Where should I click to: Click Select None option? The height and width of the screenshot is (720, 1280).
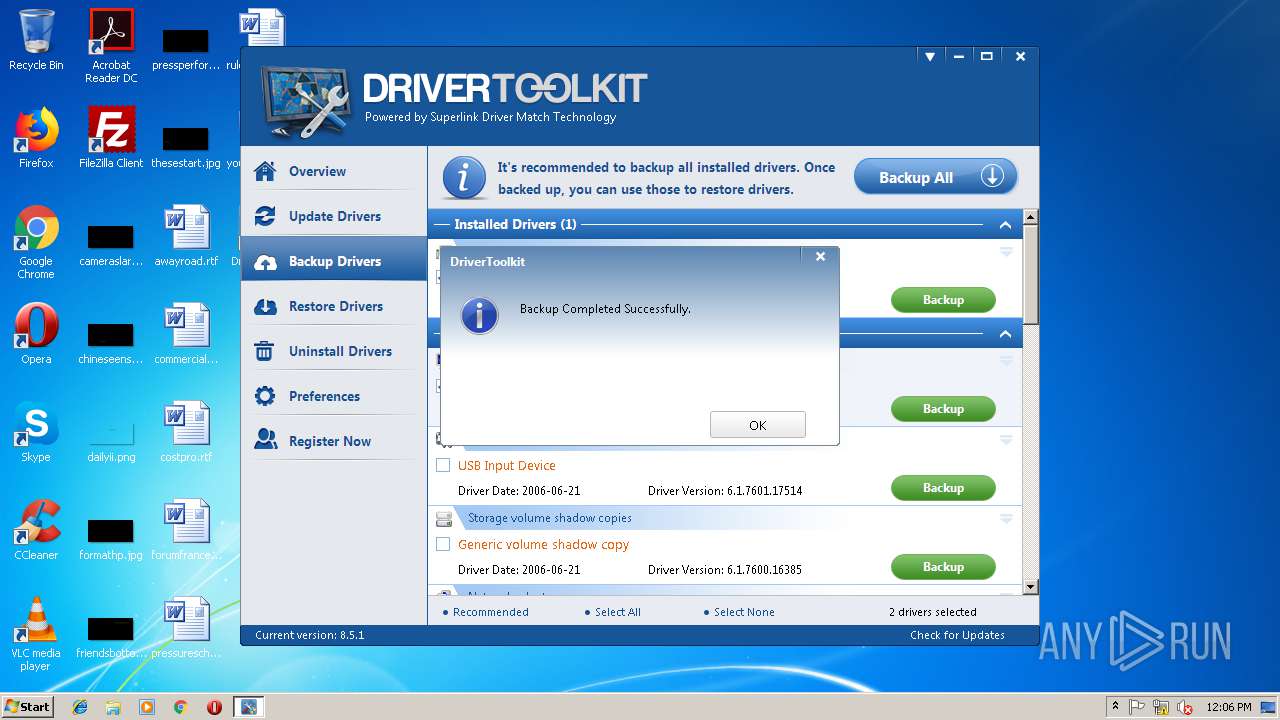pos(744,612)
